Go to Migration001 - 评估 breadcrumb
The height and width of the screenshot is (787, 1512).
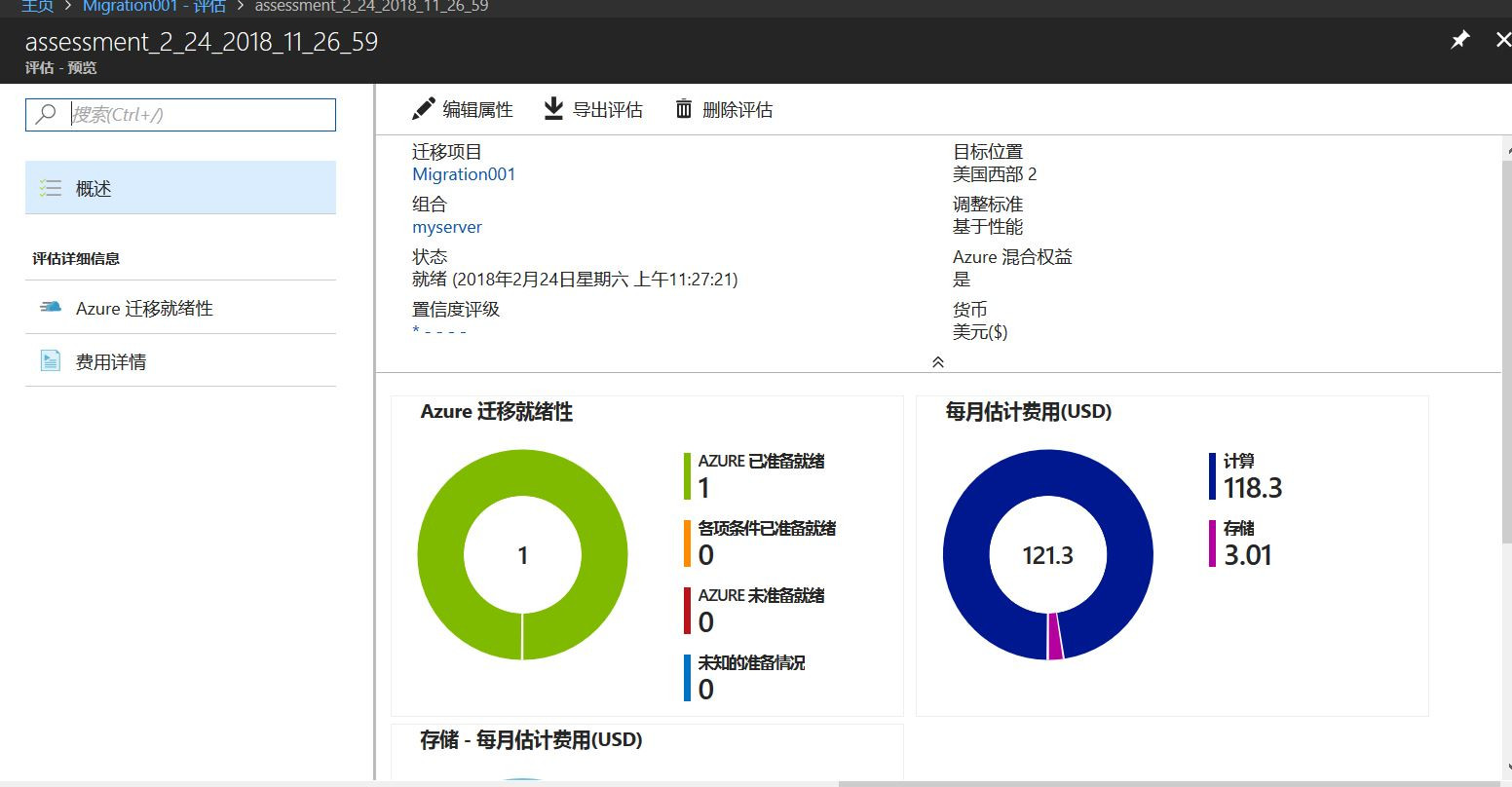click(x=154, y=6)
